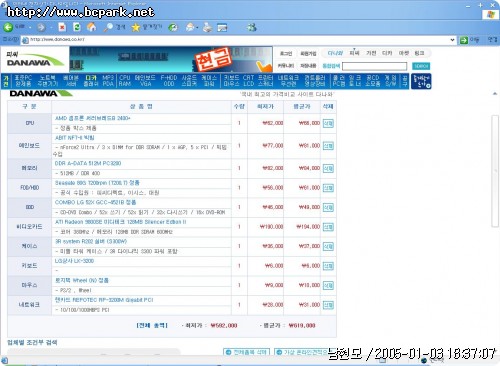The height and width of the screenshot is (366, 500).
Task: Go to Home page using house icon
Action: pyautogui.click(x=91, y=27)
